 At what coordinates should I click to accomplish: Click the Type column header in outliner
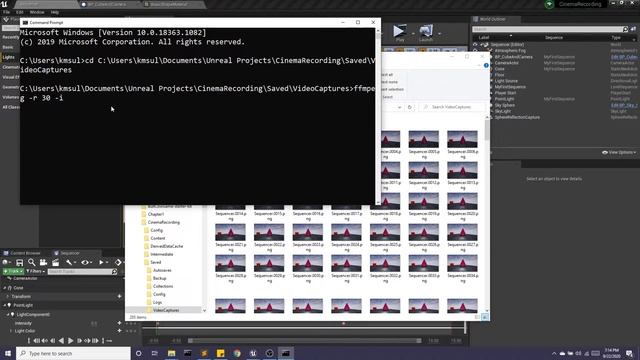(x=616, y=37)
